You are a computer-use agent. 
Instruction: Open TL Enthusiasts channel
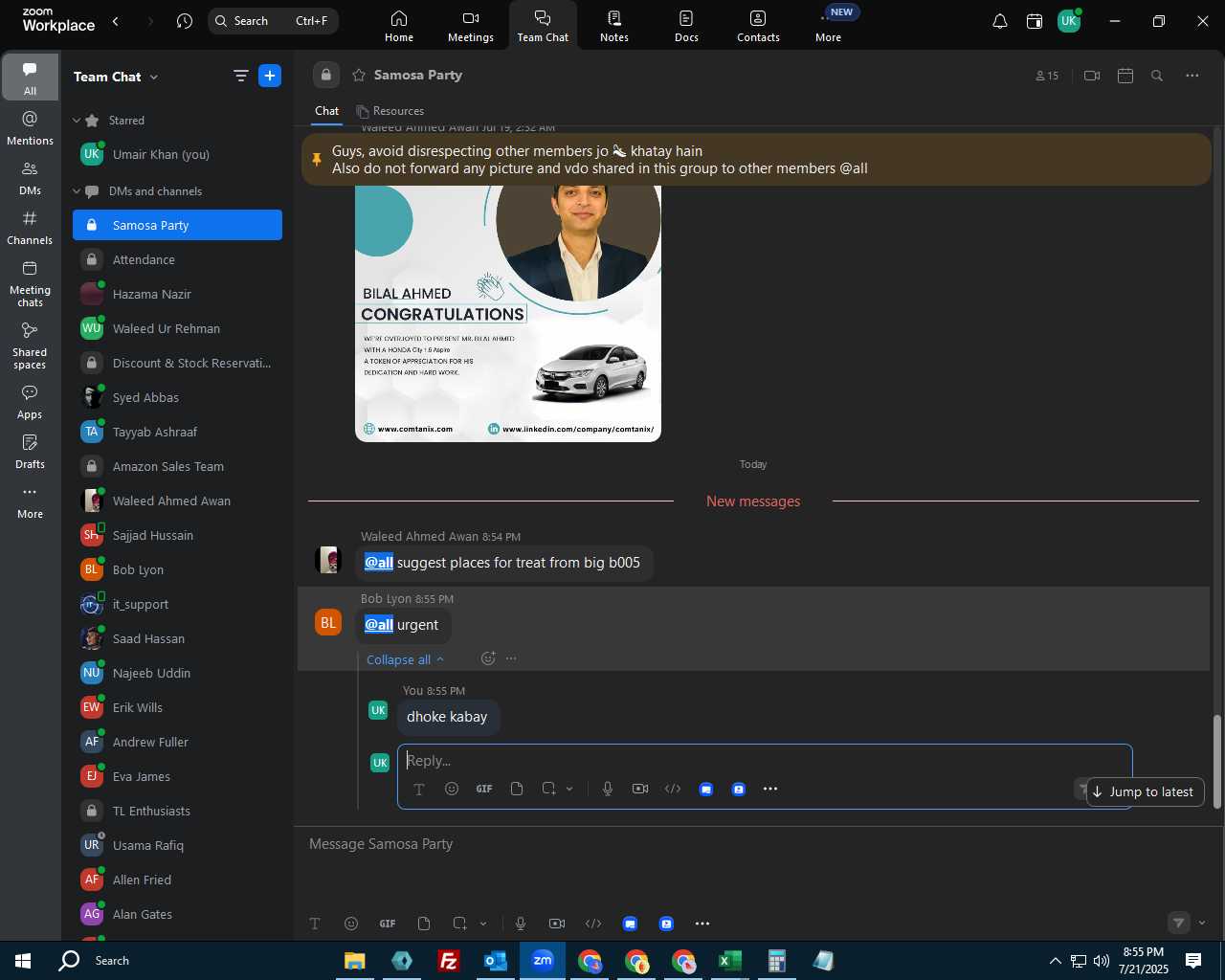click(177, 812)
